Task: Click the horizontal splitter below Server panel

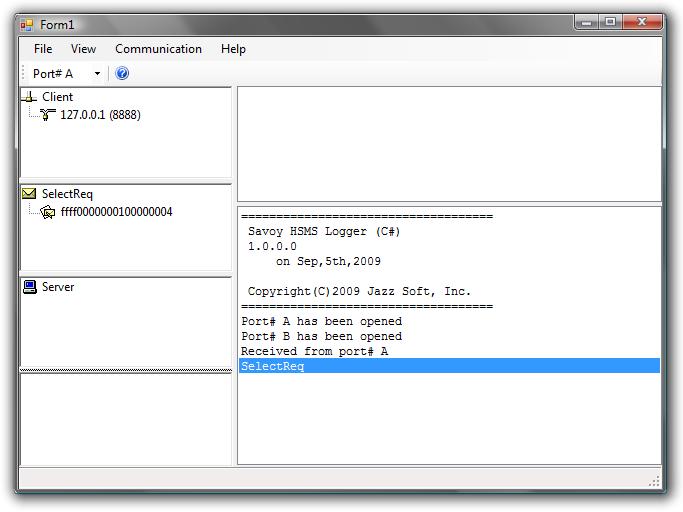Action: pos(126,370)
